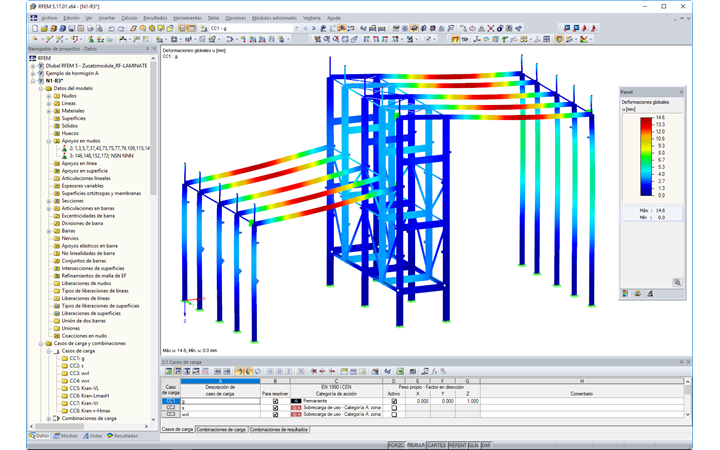
Task: Click black Permanente category swatch for CC1
Action: click(x=296, y=401)
